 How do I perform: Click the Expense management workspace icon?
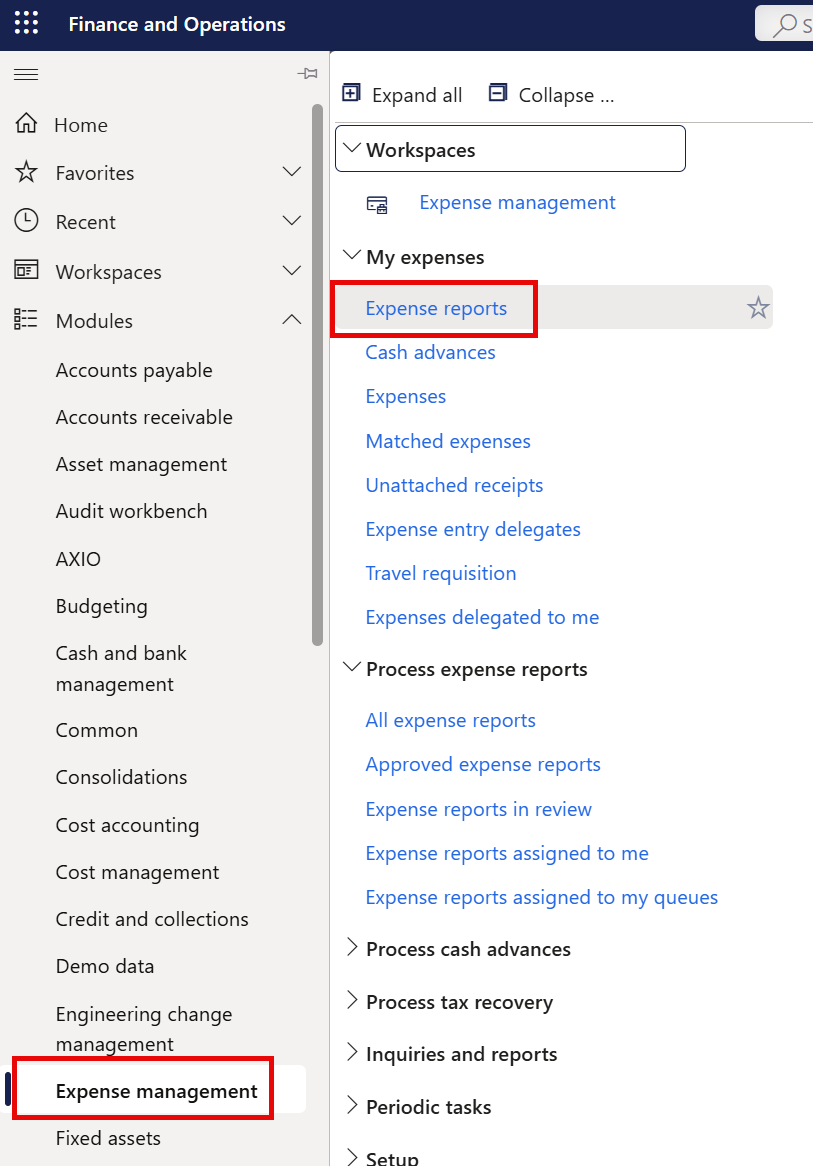tap(377, 203)
